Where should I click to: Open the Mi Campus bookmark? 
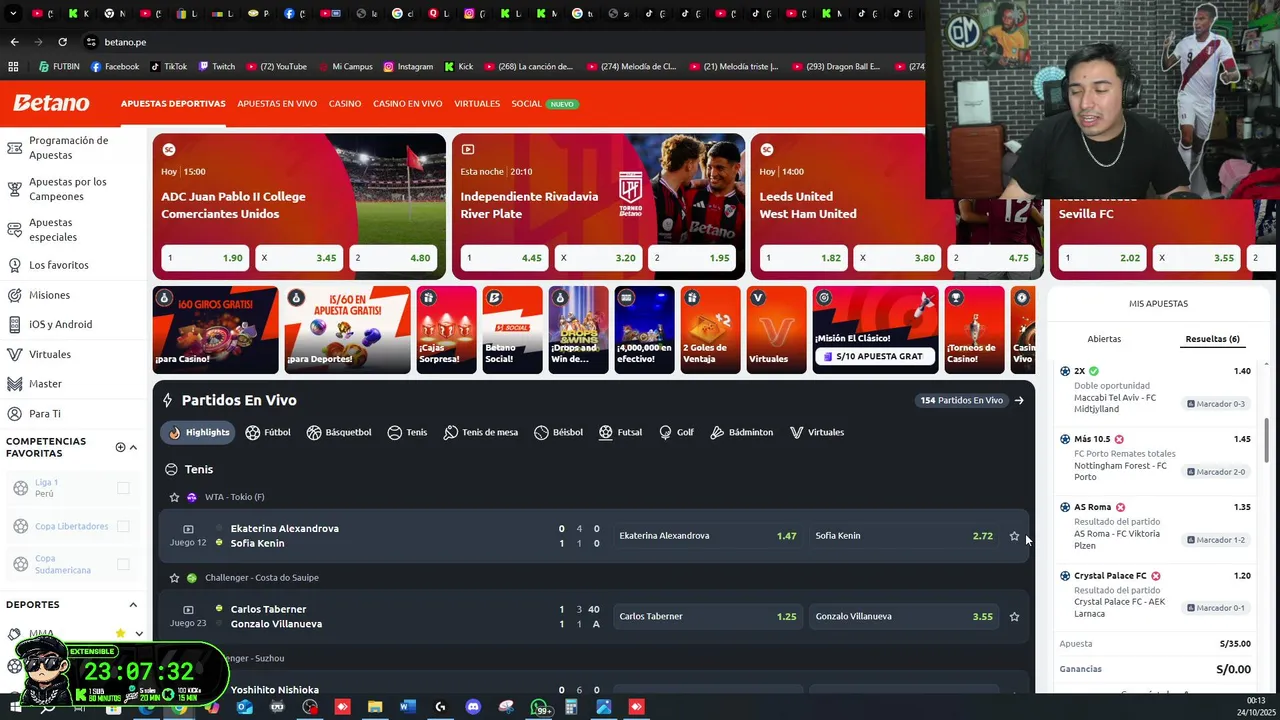click(x=344, y=67)
